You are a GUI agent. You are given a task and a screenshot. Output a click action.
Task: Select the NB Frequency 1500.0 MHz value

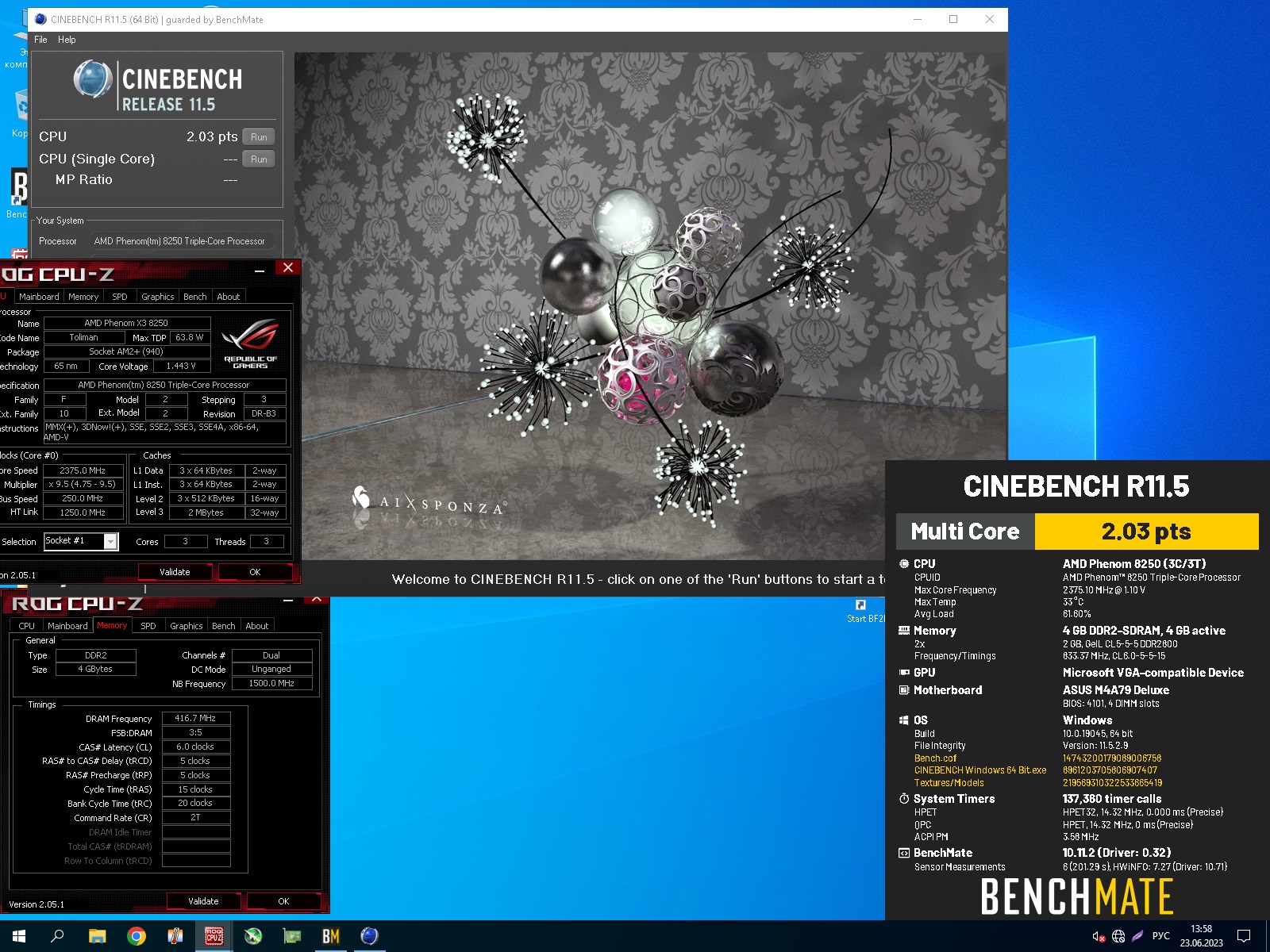click(271, 683)
